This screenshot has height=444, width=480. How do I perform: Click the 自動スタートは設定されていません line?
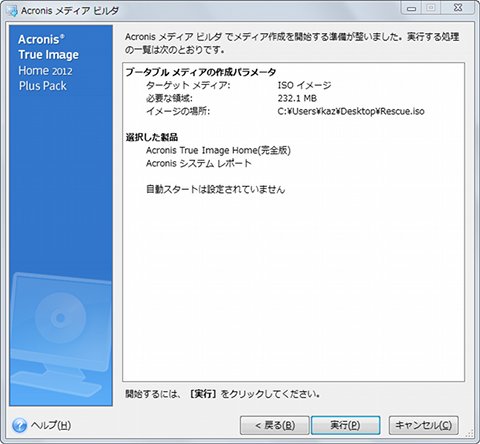(x=216, y=189)
